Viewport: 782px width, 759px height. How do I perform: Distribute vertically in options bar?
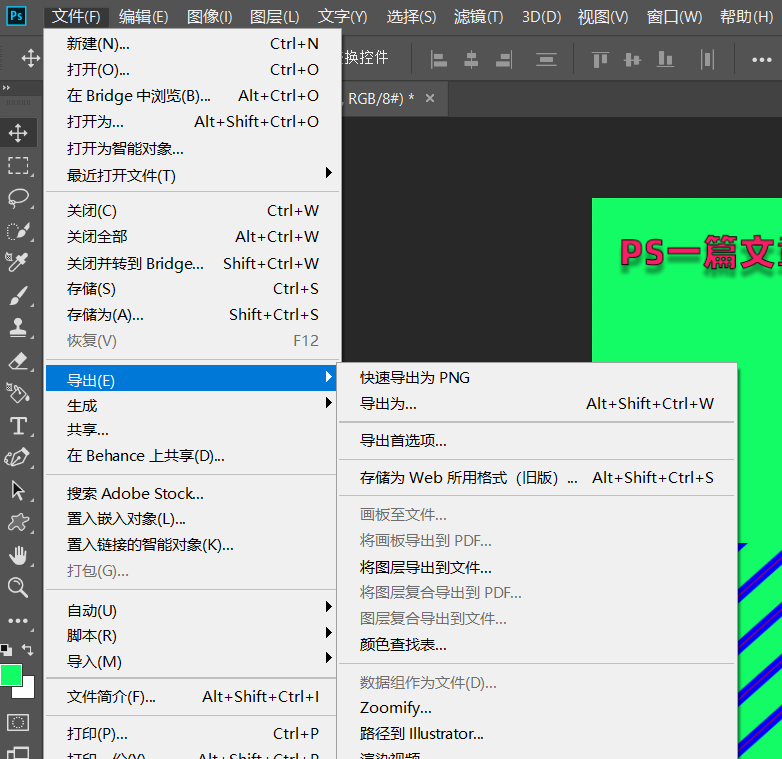coord(546,60)
